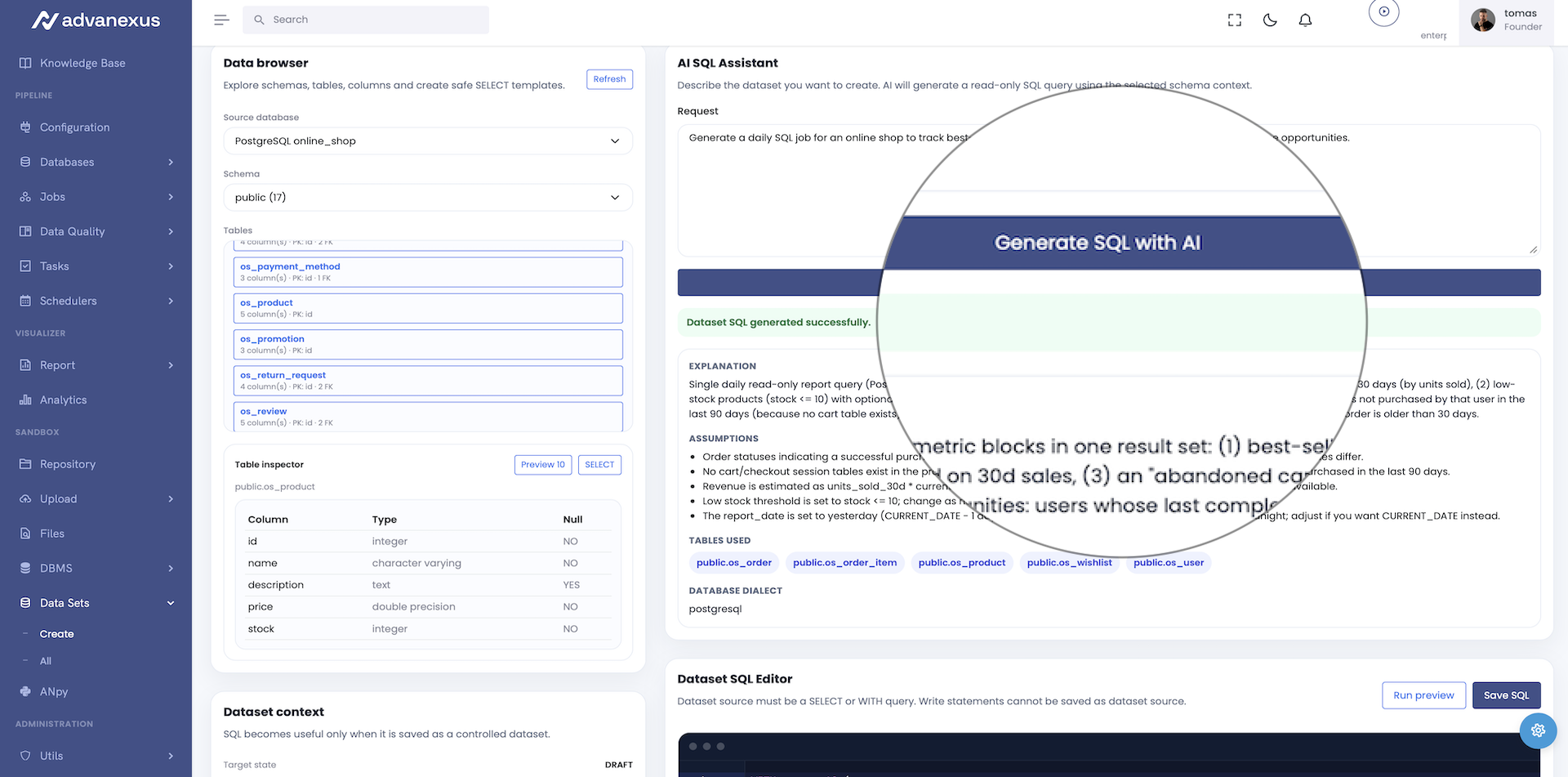1568x777 pixels.
Task: Click the public.os_wishlist table tag
Action: point(1069,563)
